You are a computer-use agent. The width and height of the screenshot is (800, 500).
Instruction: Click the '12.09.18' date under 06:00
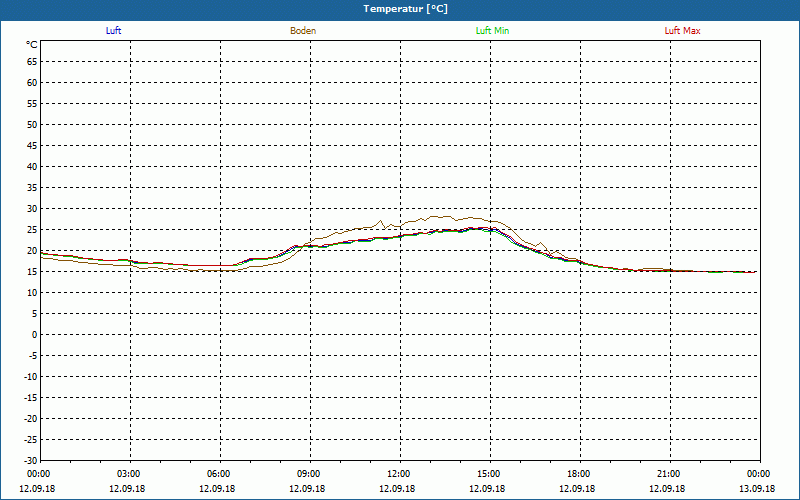click(217, 489)
